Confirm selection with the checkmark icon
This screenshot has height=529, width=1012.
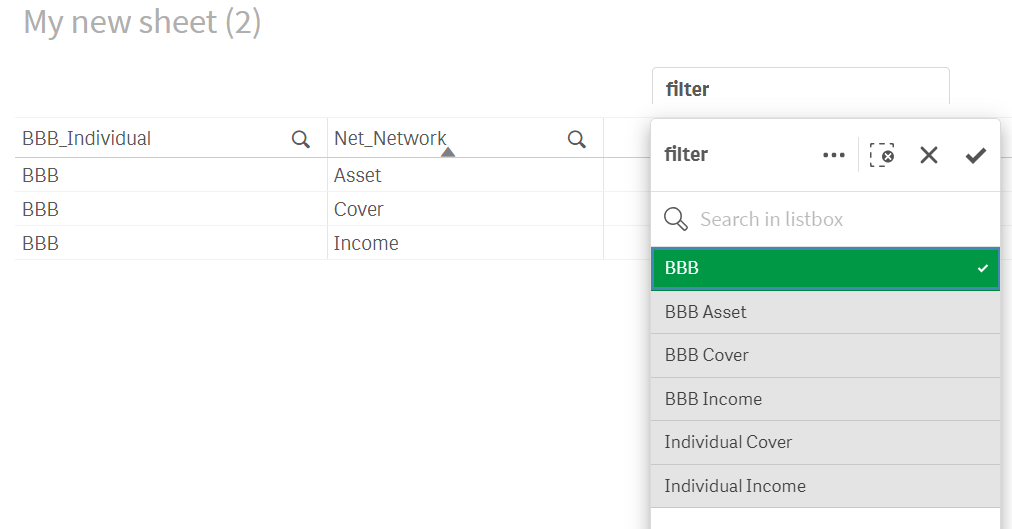pos(975,155)
